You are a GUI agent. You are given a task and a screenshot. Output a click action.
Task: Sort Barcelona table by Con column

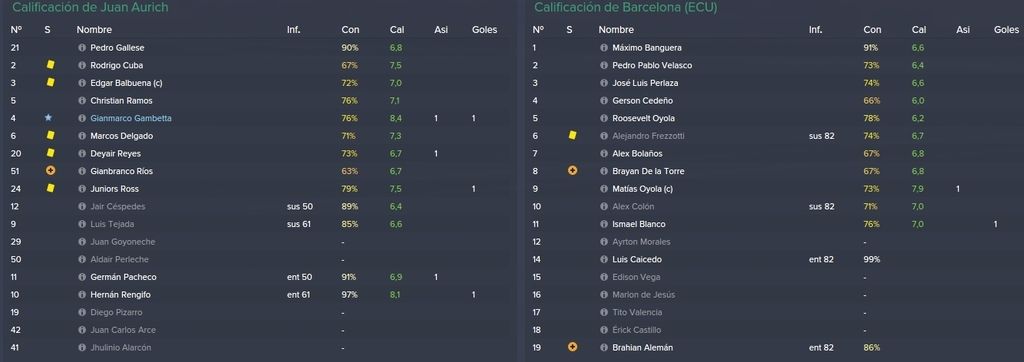872,29
